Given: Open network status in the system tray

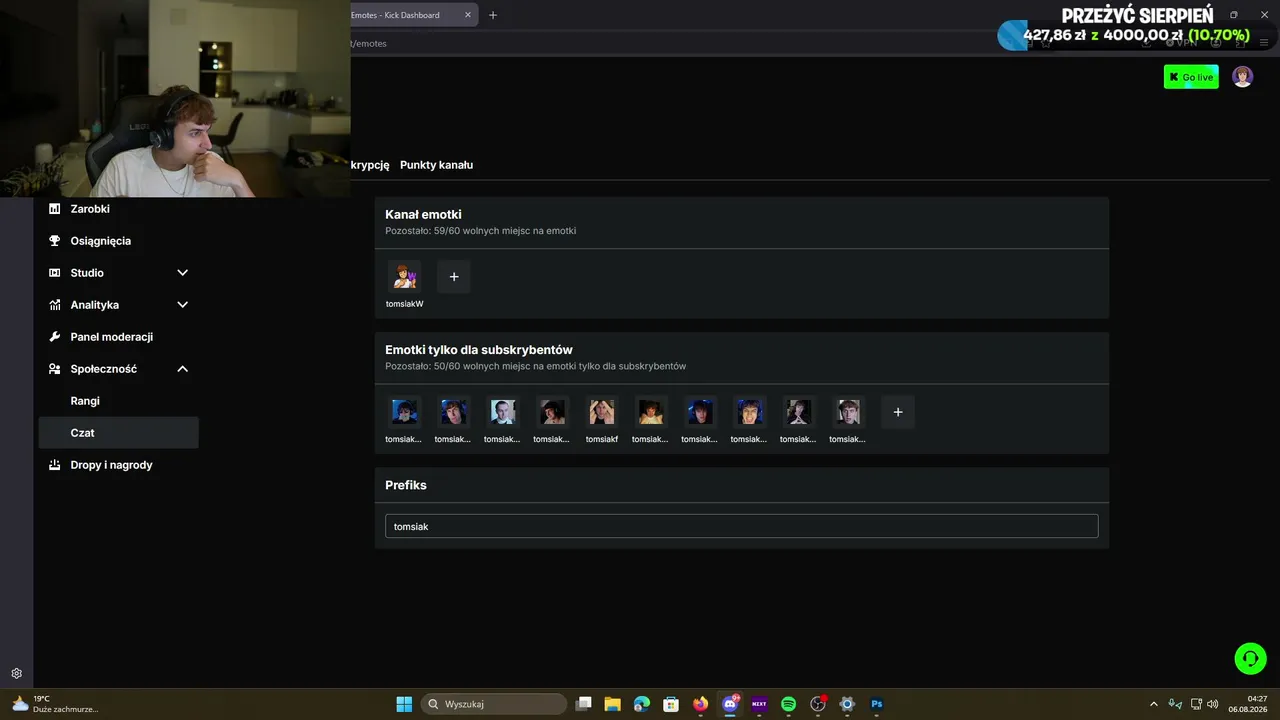Looking at the screenshot, I should point(1196,704).
